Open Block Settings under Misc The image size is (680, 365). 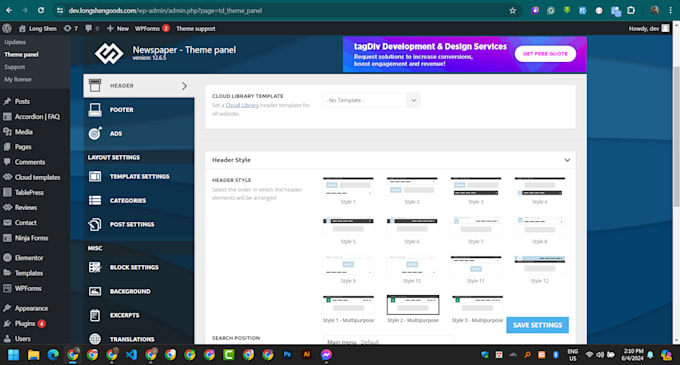point(139,267)
